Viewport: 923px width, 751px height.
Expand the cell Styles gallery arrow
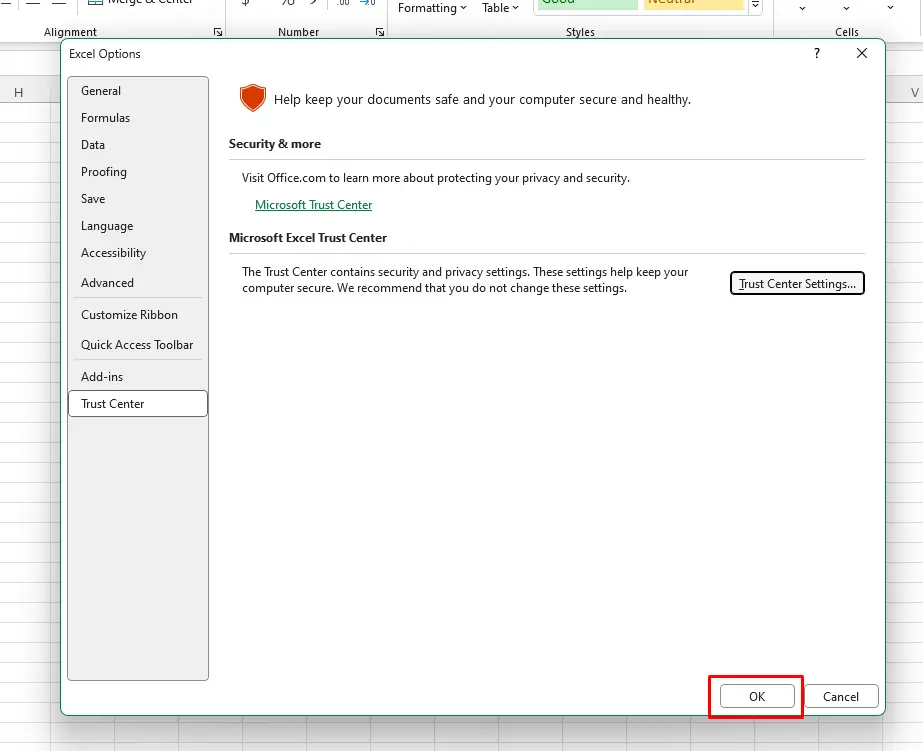755,7
